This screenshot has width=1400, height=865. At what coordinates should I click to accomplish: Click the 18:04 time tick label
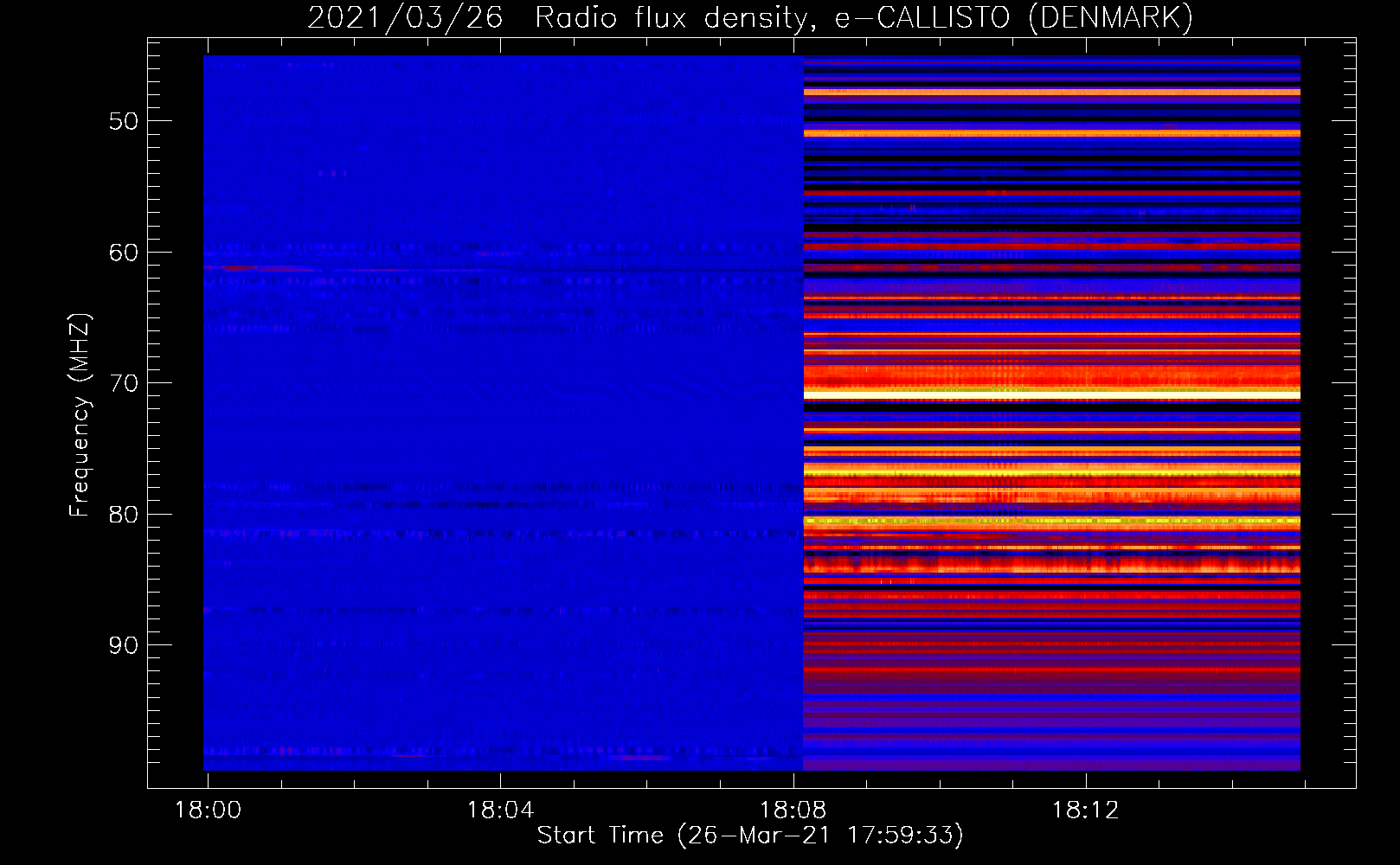click(500, 811)
